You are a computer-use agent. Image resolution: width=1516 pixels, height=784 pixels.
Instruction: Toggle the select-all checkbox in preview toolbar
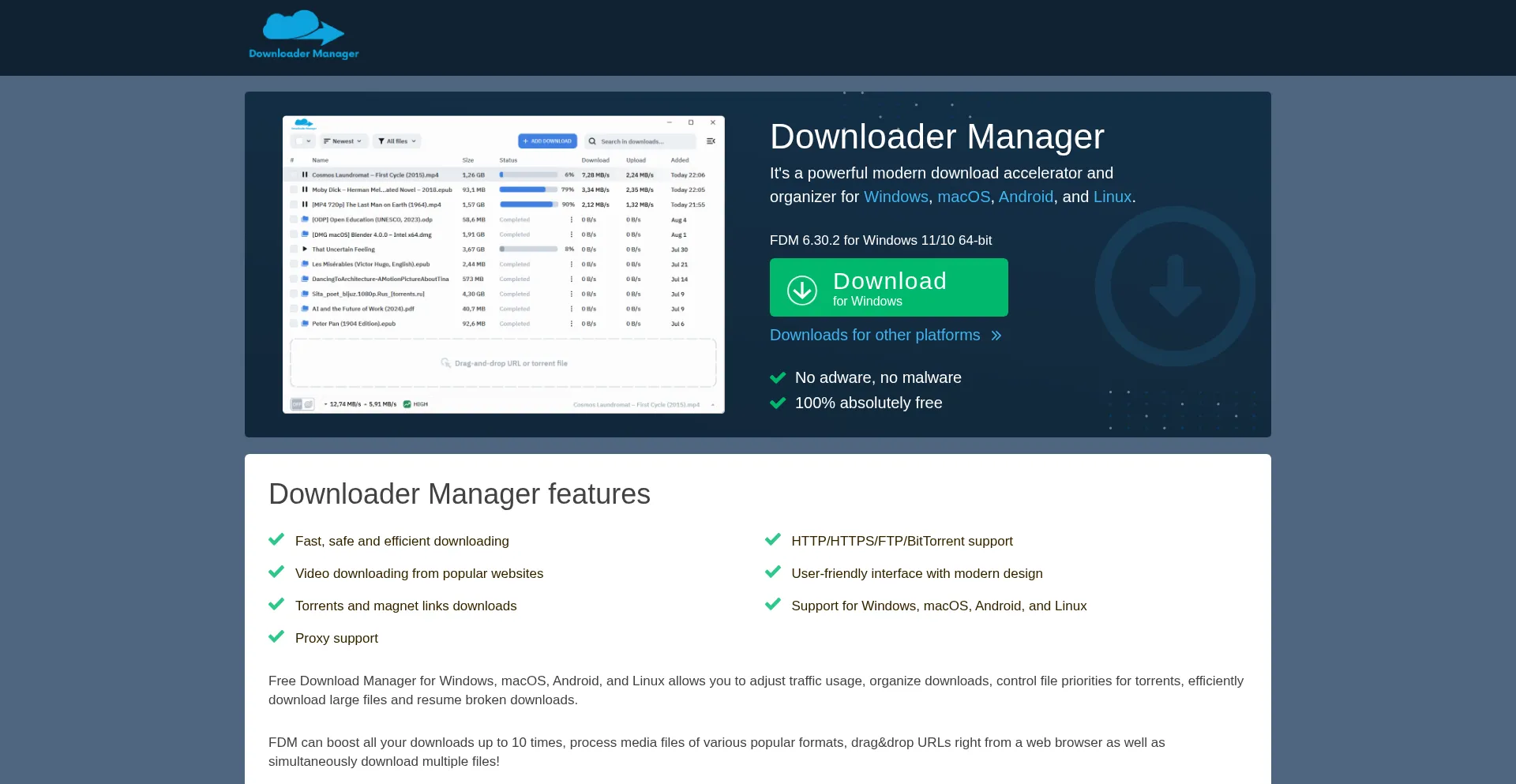coord(299,141)
